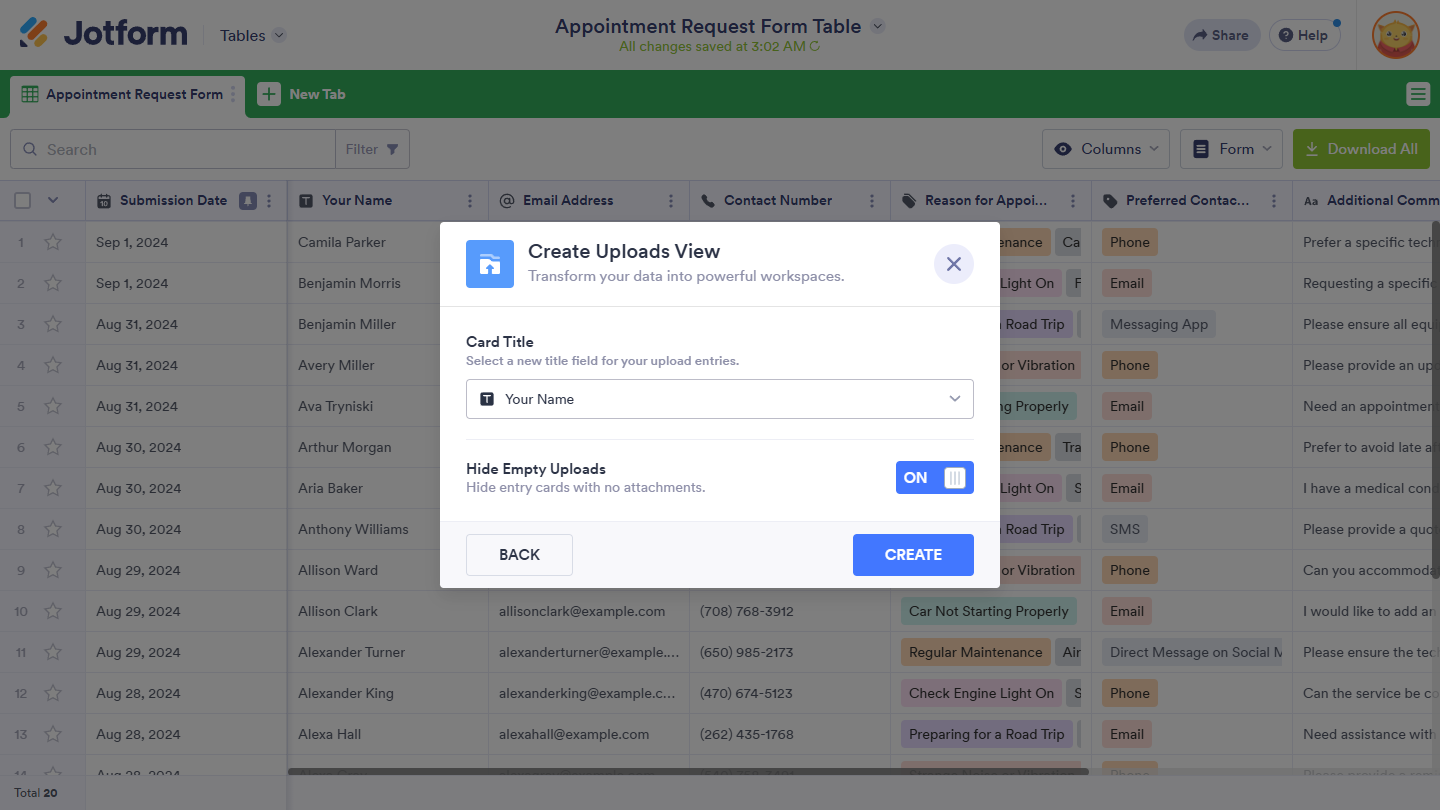The height and width of the screenshot is (810, 1440).
Task: Select the Camila Parker name cell
Action: 387,242
